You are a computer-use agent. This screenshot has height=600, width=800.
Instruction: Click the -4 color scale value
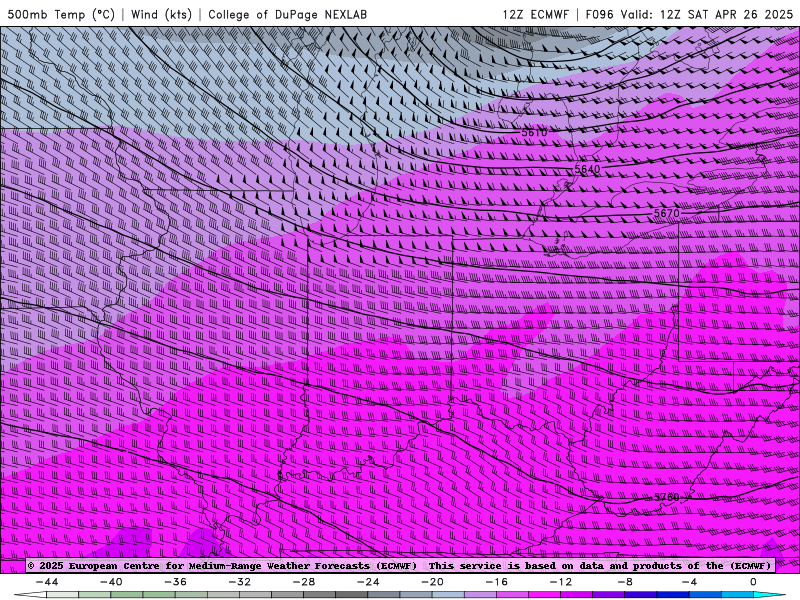pyautogui.click(x=689, y=582)
